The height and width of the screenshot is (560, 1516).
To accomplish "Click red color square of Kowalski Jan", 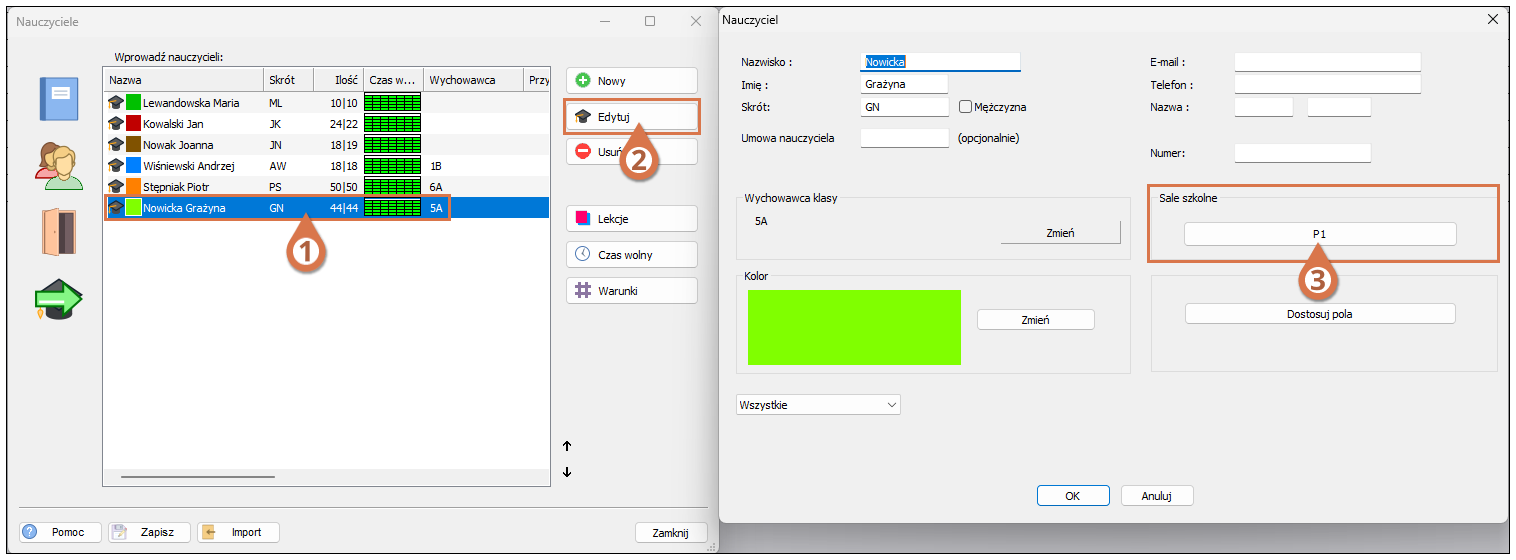I will [133, 123].
